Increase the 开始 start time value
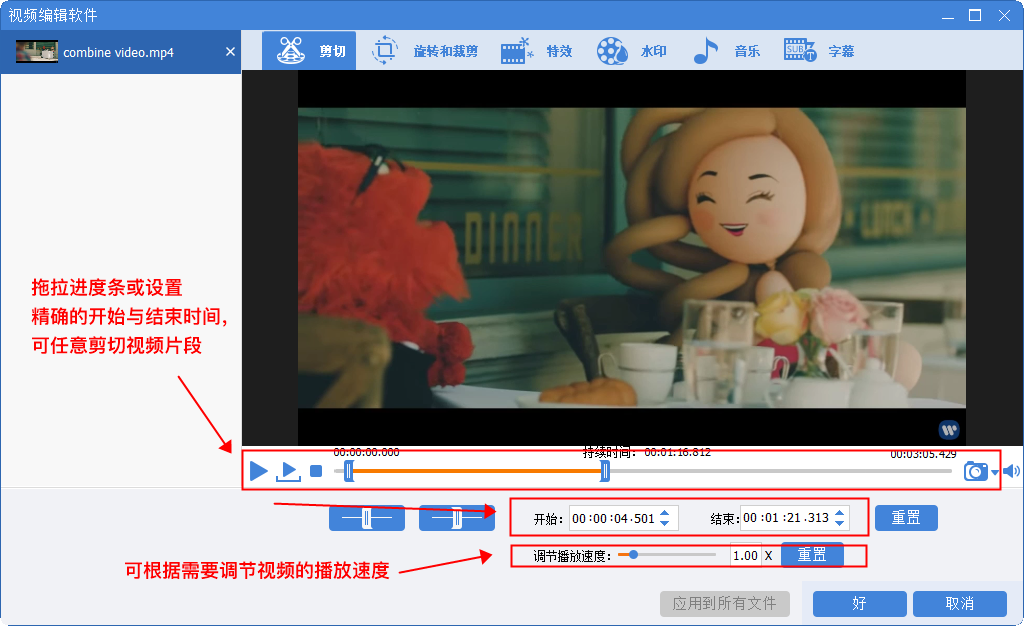1024x626 pixels. pyautogui.click(x=665, y=513)
